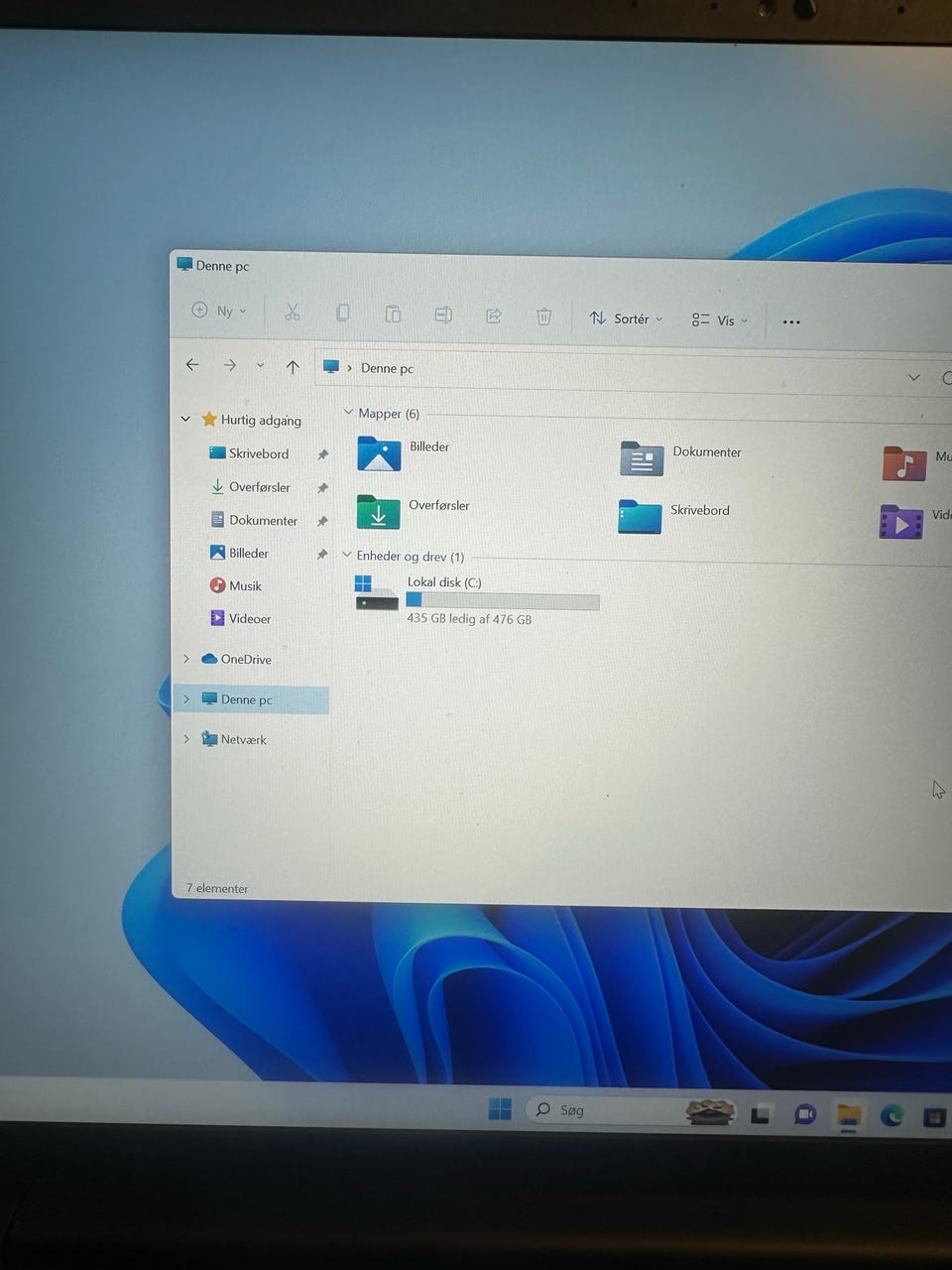Screen dimensions: 952x1270
Task: Click the search highlight image in taskbar search
Action: (711, 1111)
